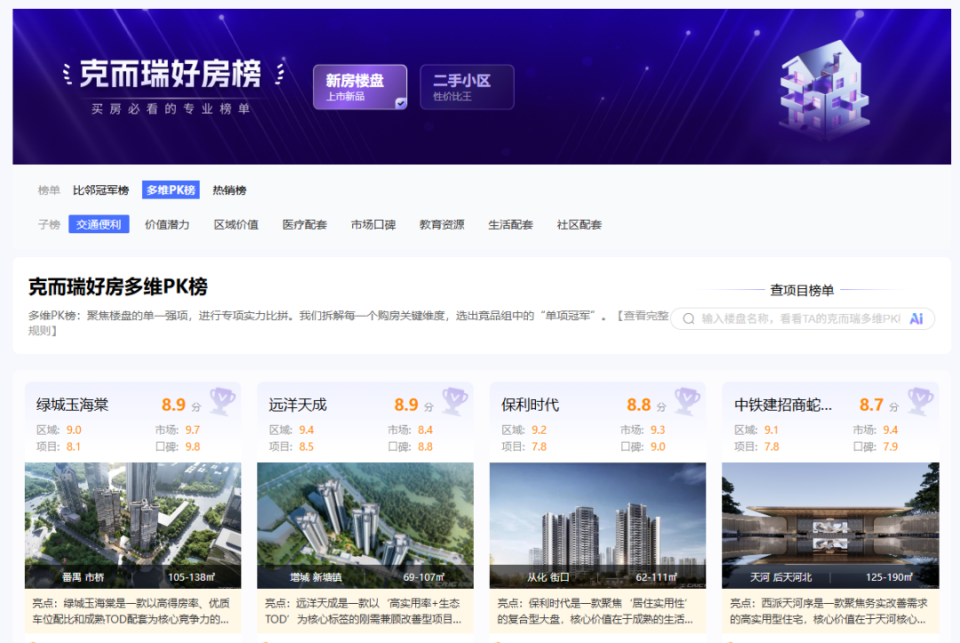Choose the 社区配套 sub-ranking
960x643 pixels.
(579, 225)
